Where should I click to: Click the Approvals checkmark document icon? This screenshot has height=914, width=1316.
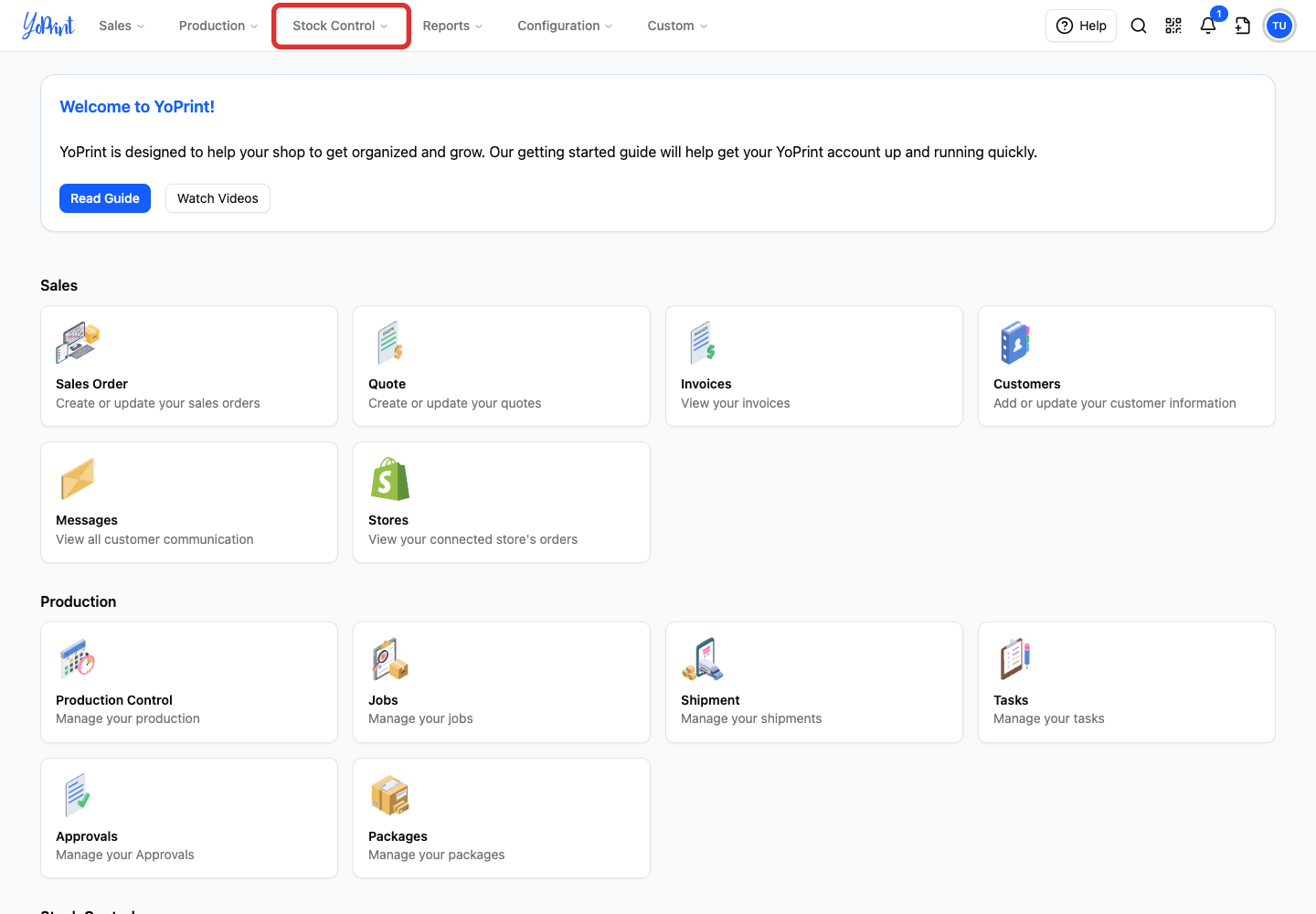click(78, 795)
